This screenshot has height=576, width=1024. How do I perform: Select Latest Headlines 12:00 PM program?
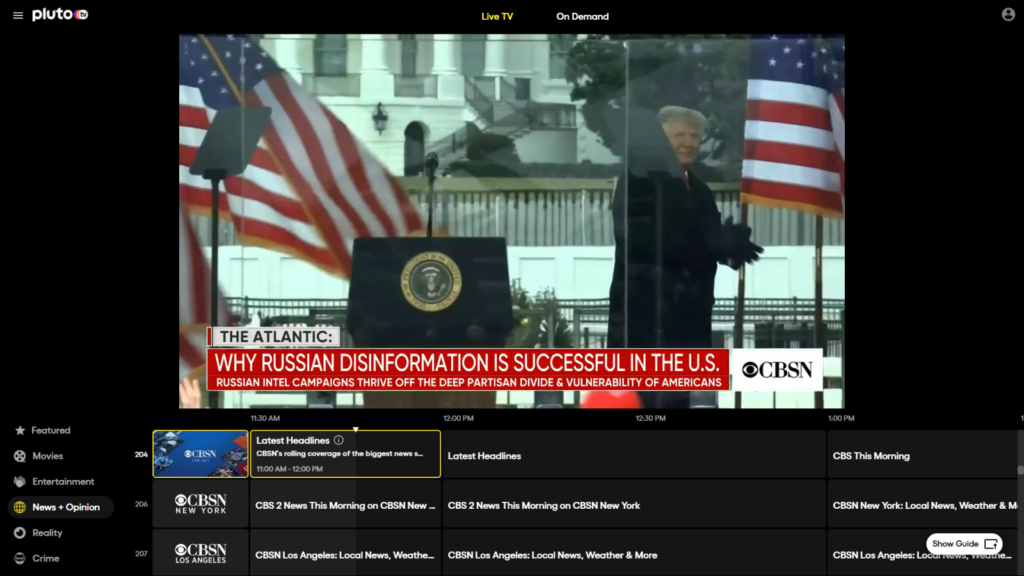(x=634, y=454)
